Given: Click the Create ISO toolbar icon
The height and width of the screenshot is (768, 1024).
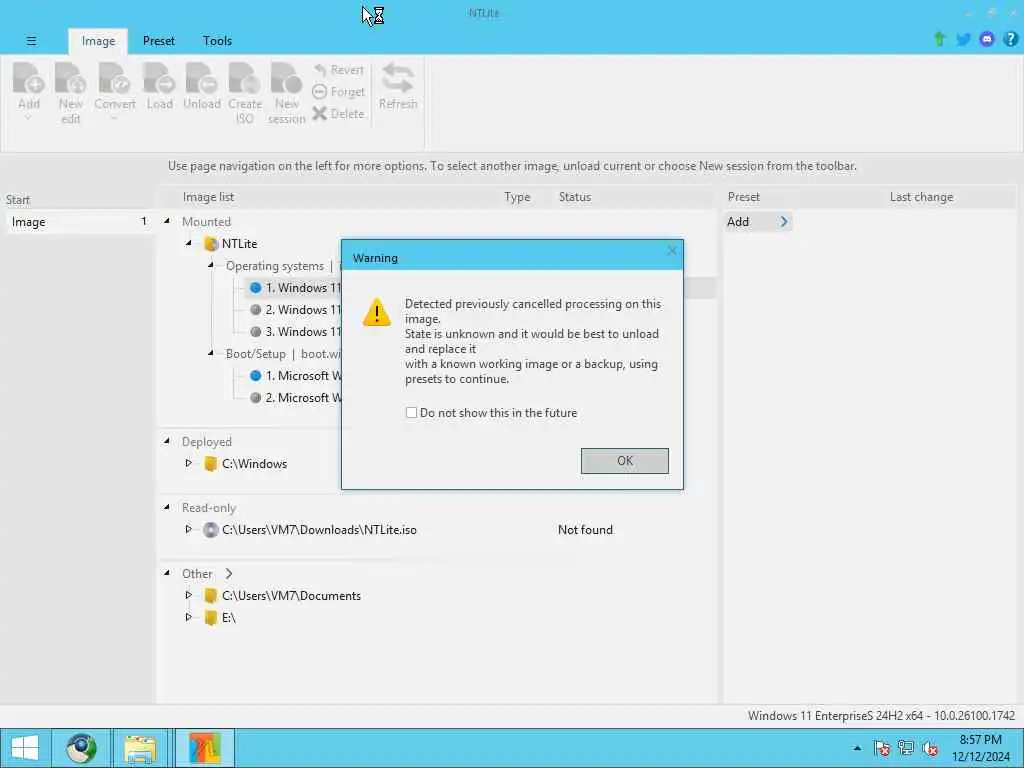Looking at the screenshot, I should (x=245, y=93).
